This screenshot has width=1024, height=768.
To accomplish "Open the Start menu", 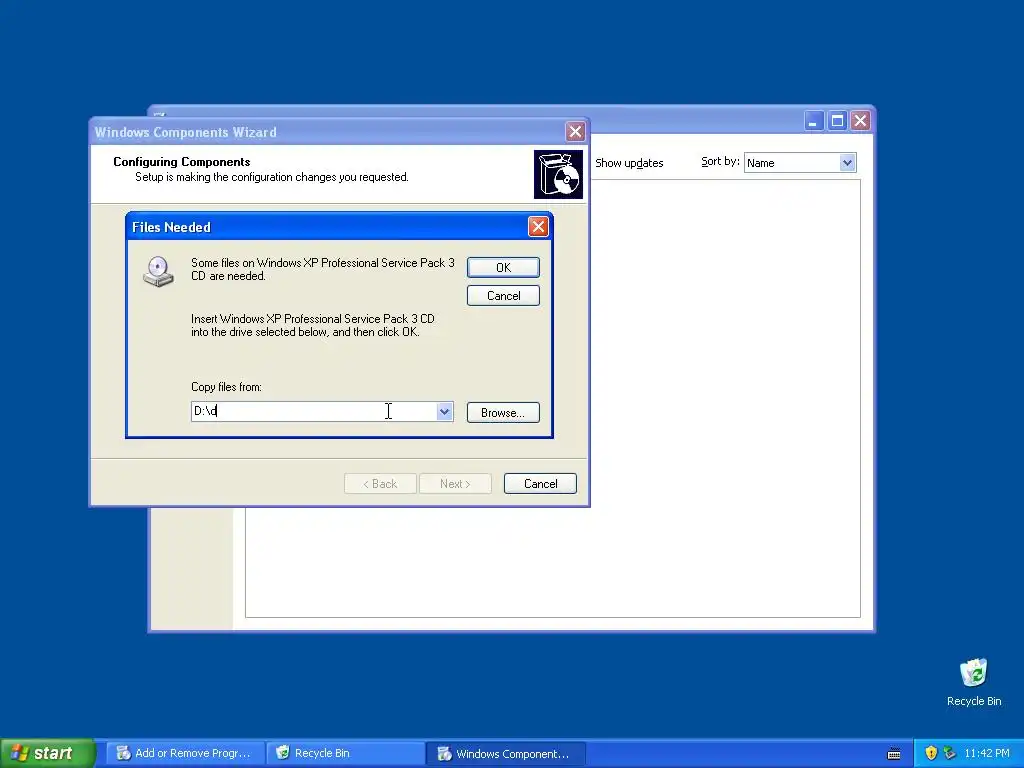I will pyautogui.click(x=47, y=753).
